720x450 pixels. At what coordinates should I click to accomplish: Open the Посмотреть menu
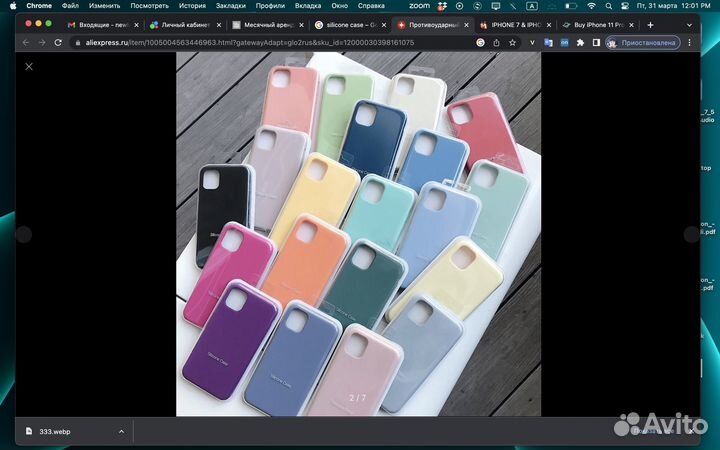point(150,6)
